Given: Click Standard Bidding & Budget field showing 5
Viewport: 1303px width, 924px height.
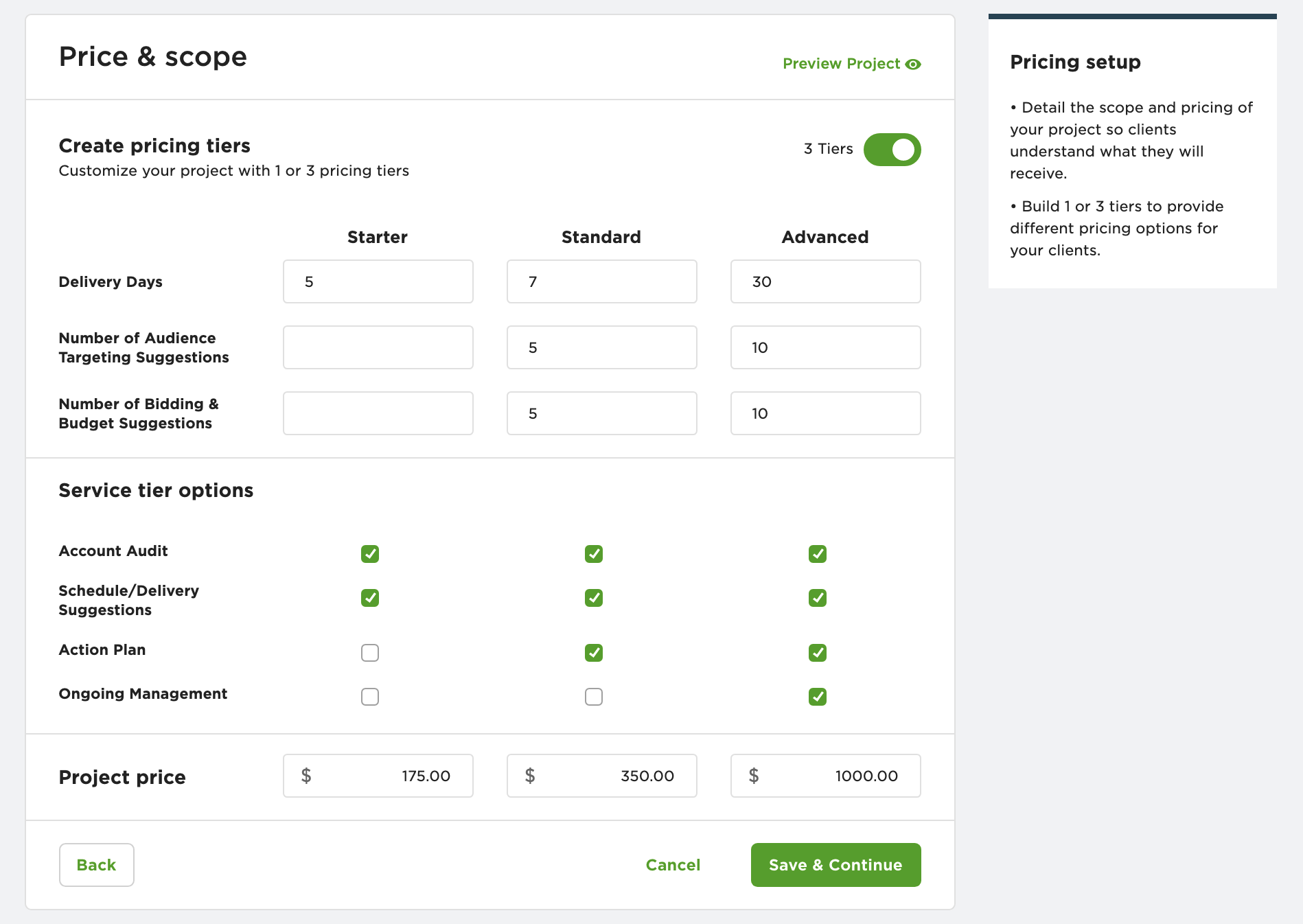Looking at the screenshot, I should pos(601,413).
